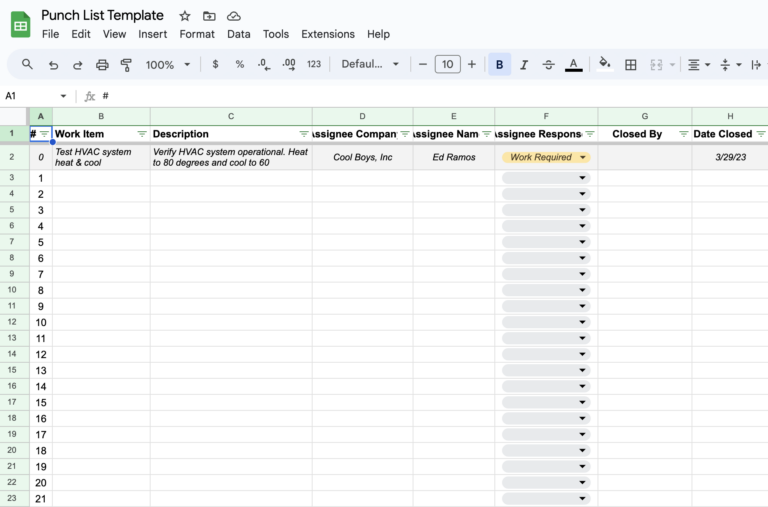The height and width of the screenshot is (507, 768).
Task: Click the move to folder icon
Action: [x=209, y=16]
